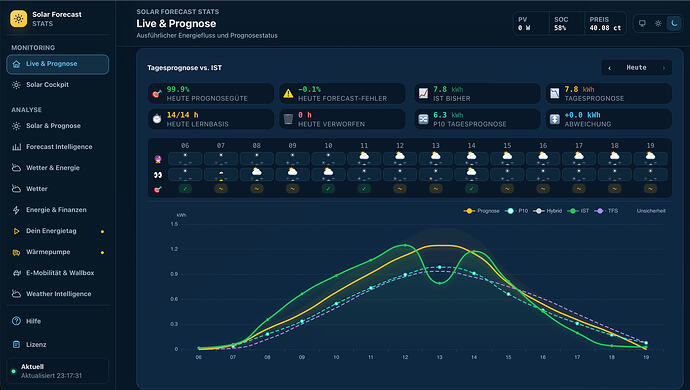Switch to light theme sun icon
The height and width of the screenshot is (390, 690).
pyautogui.click(x=658, y=23)
